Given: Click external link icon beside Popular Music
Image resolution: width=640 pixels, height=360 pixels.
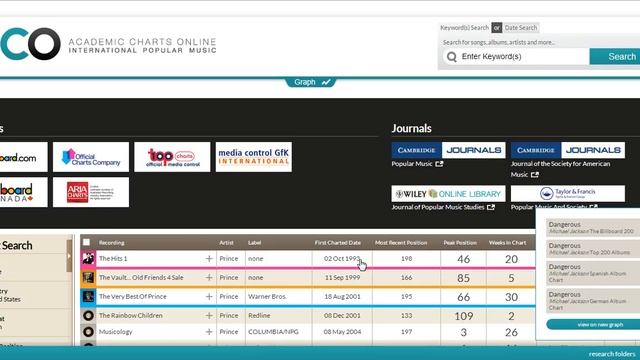Looking at the screenshot, I should (x=439, y=164).
